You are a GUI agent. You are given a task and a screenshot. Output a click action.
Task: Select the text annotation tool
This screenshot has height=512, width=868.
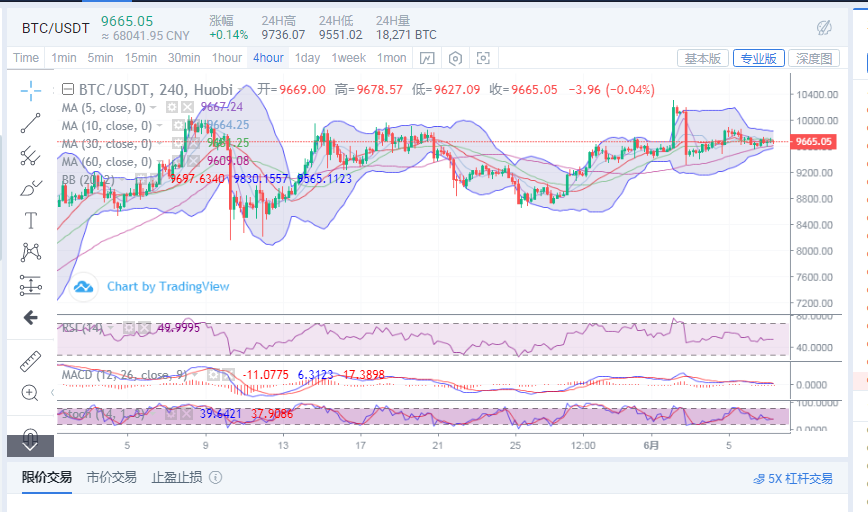click(30, 219)
